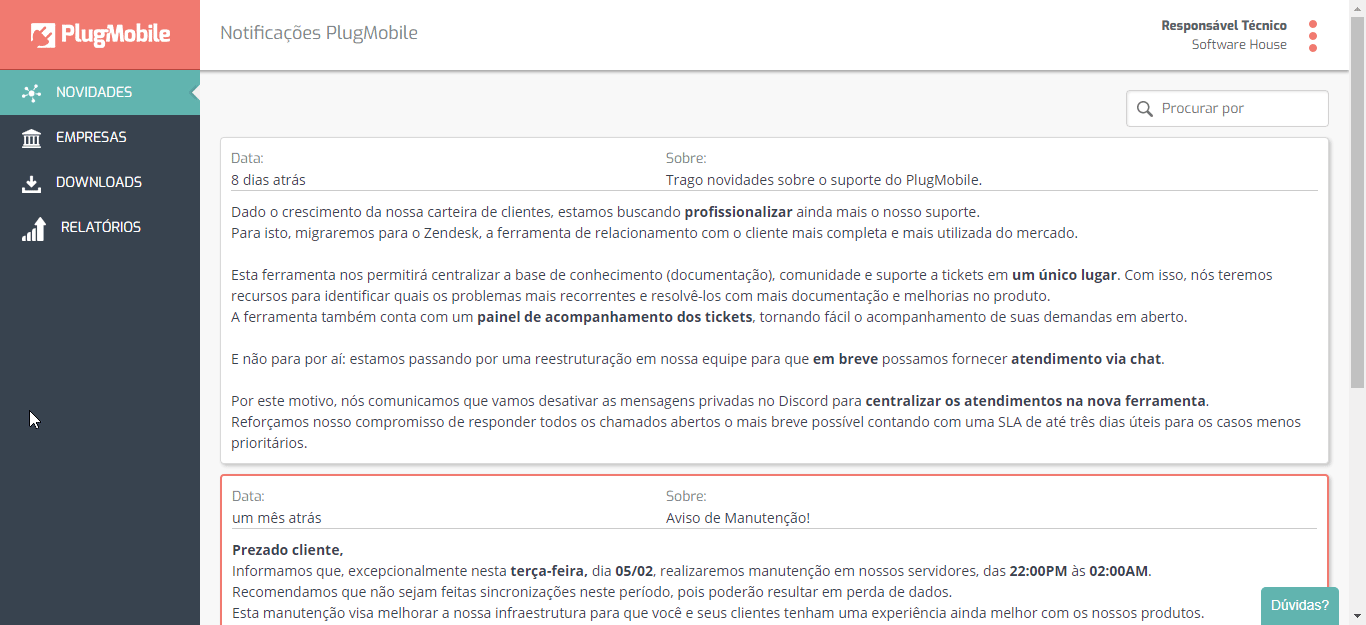Click the '8 dias atrás' date
The height and width of the screenshot is (625, 1366).
pos(268,180)
